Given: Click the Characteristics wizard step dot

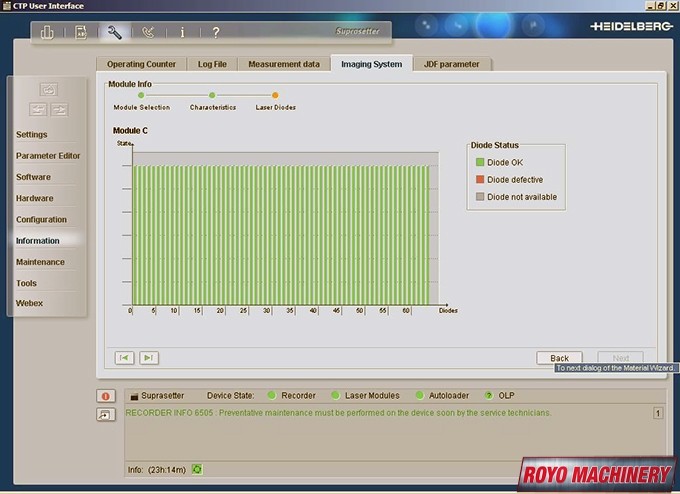Looking at the screenshot, I should coord(212,96).
